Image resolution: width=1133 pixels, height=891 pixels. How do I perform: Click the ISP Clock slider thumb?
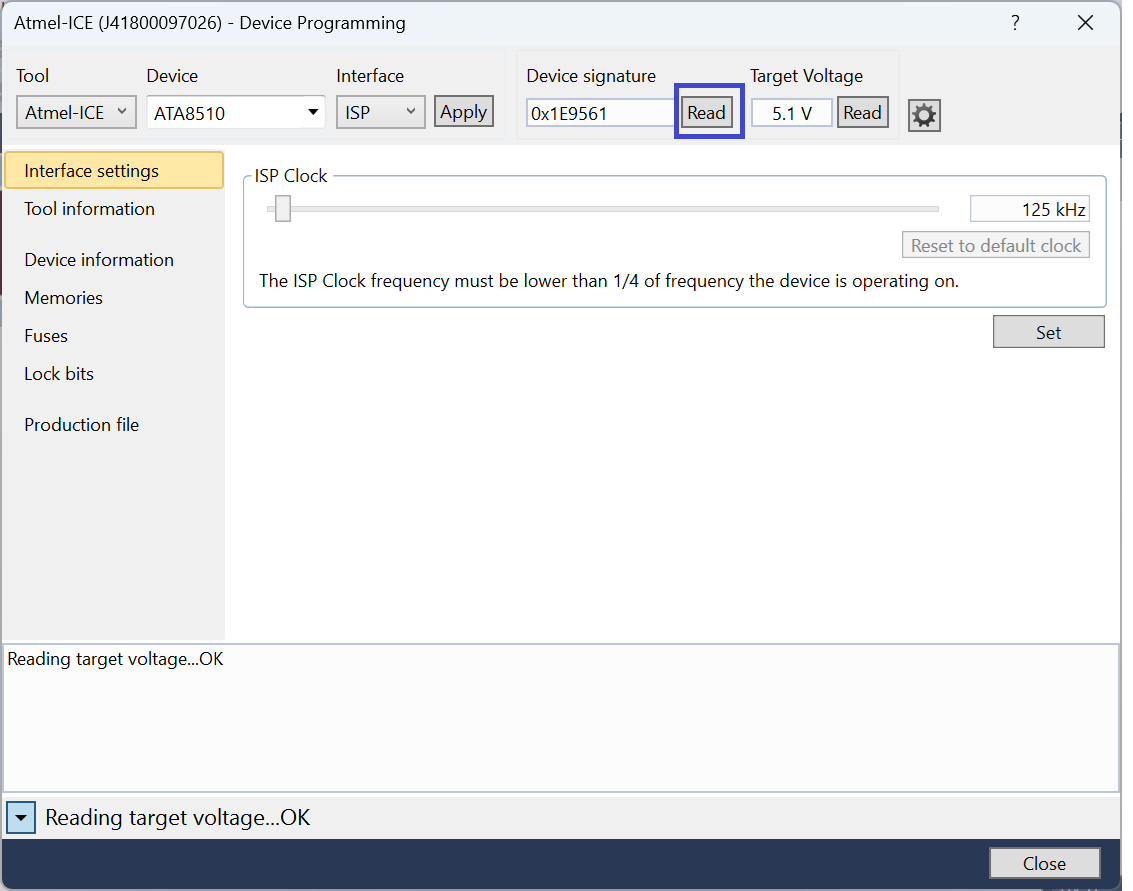283,209
